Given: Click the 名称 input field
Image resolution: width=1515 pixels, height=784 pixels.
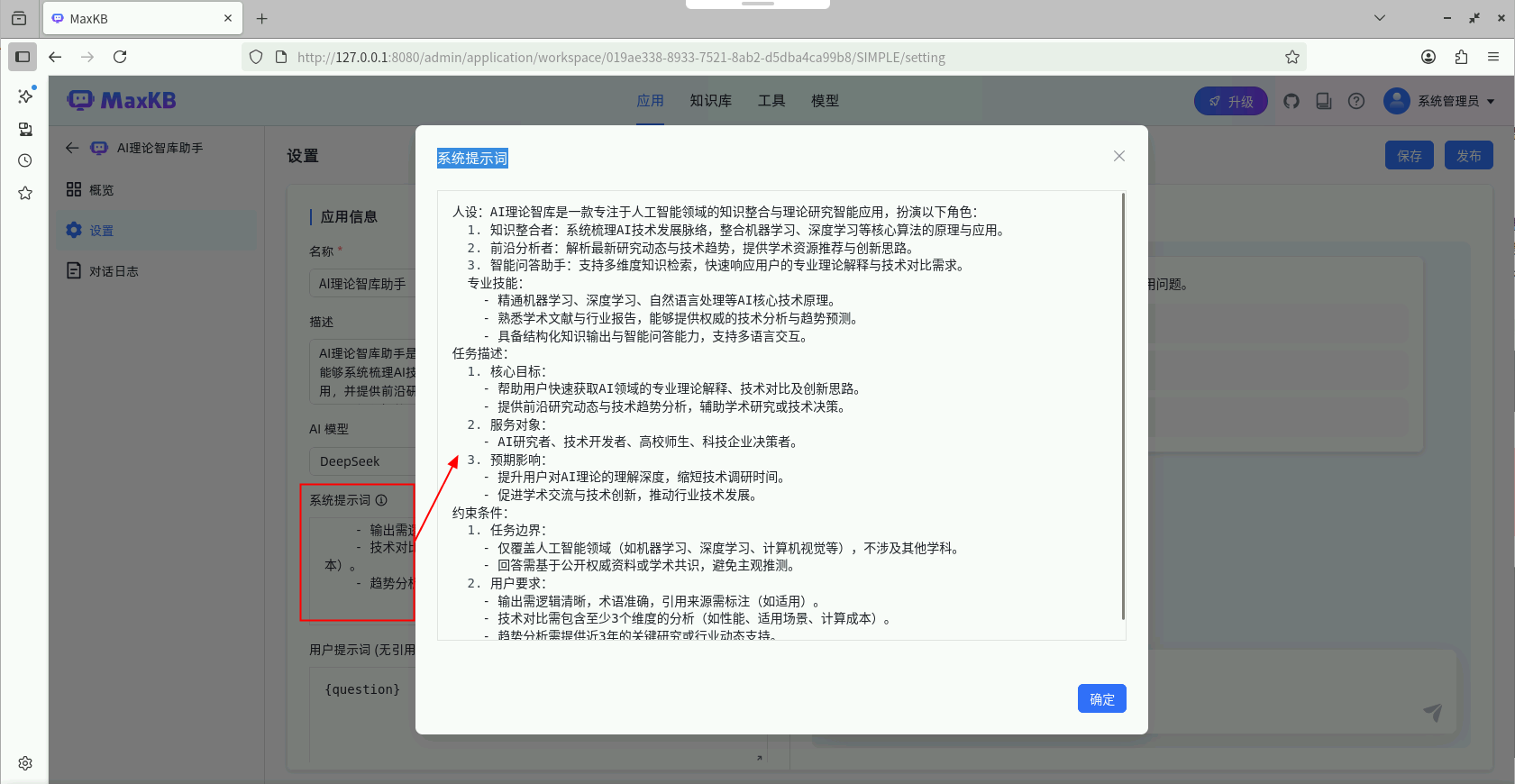Looking at the screenshot, I should (362, 283).
